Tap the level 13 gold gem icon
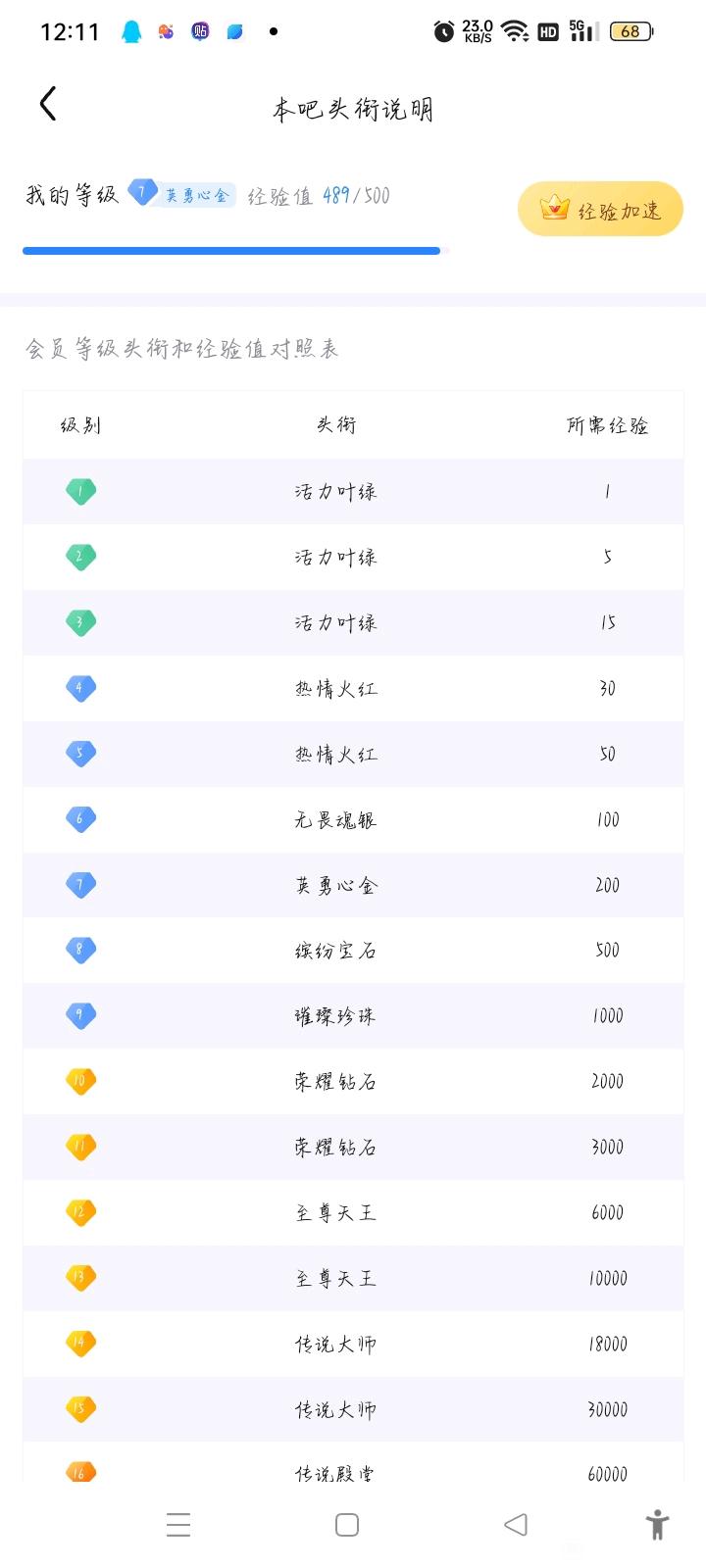706x1568 pixels. tap(80, 1278)
